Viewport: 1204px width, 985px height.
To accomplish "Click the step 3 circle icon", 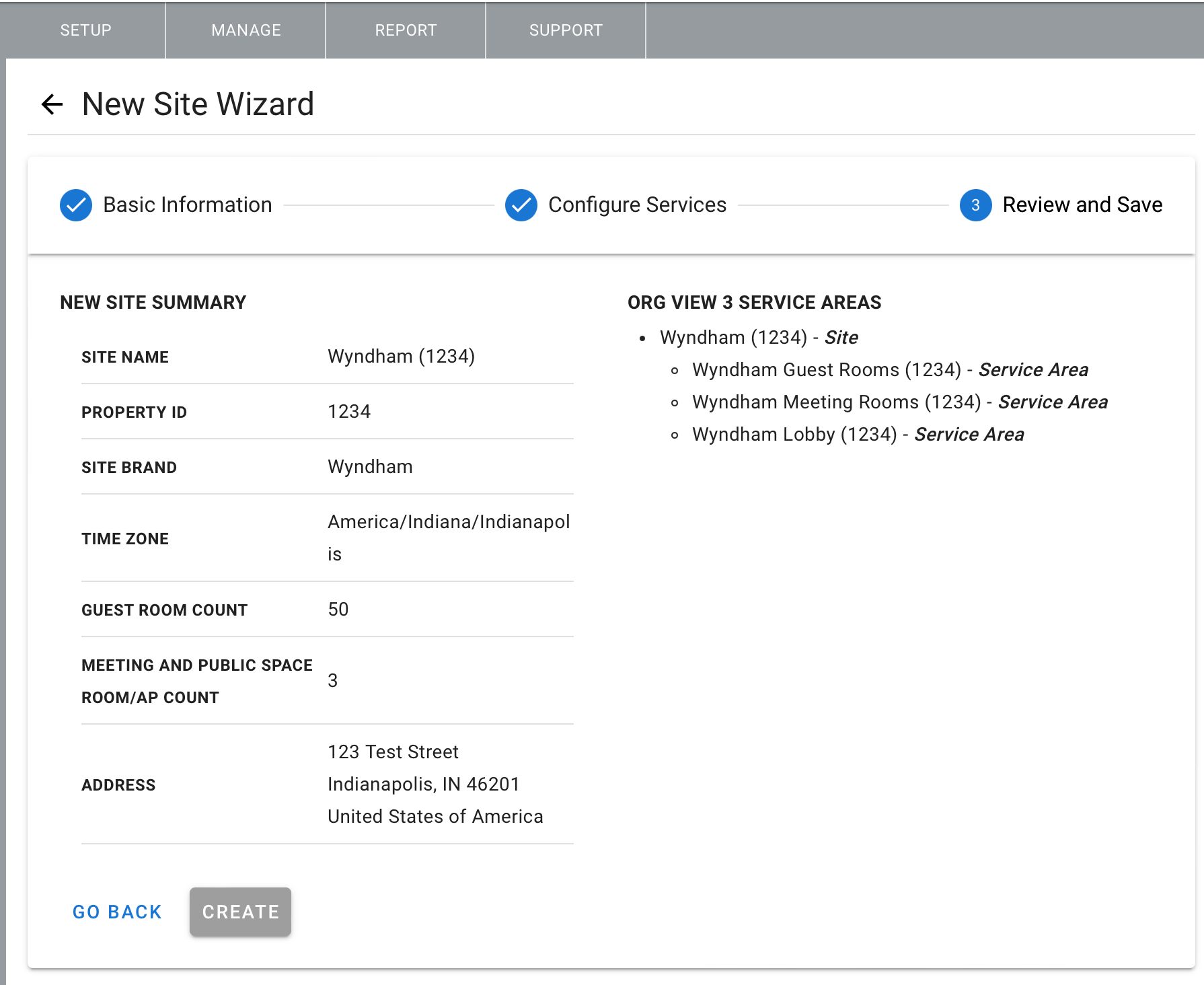I will 975,205.
